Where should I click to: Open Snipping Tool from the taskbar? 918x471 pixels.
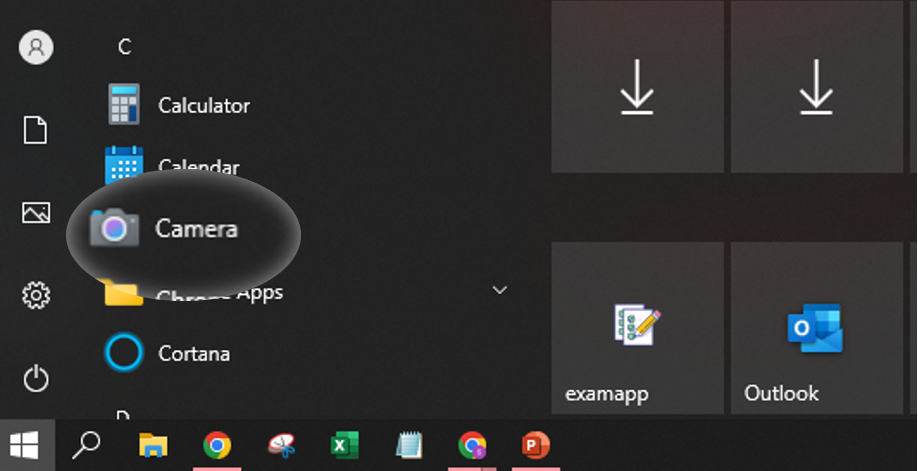coord(281,445)
